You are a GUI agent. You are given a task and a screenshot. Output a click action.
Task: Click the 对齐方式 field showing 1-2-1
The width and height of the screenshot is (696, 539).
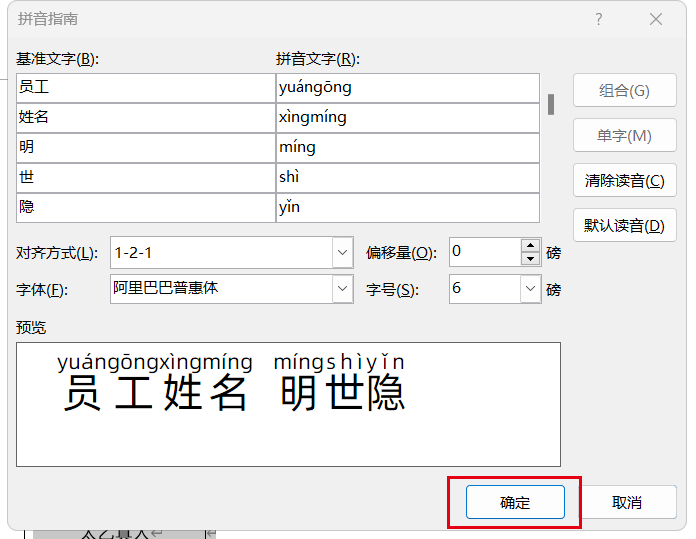[221, 253]
